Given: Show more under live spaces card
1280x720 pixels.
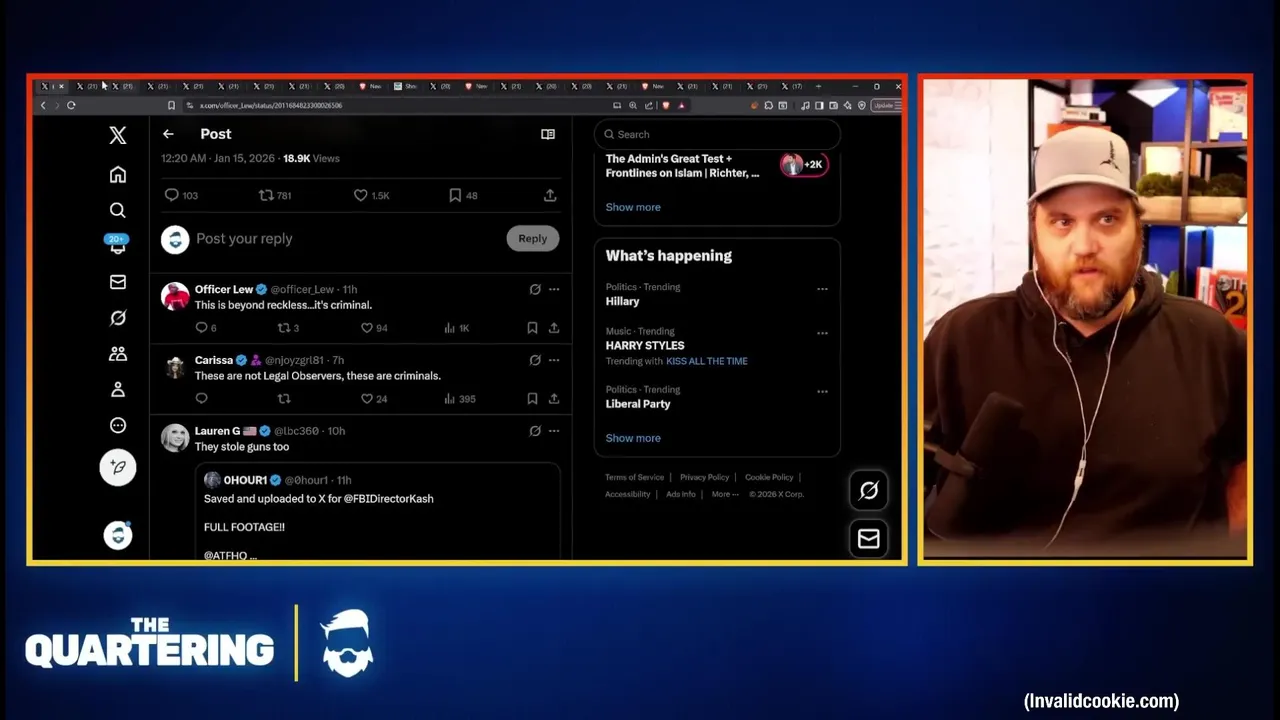Looking at the screenshot, I should 633,207.
